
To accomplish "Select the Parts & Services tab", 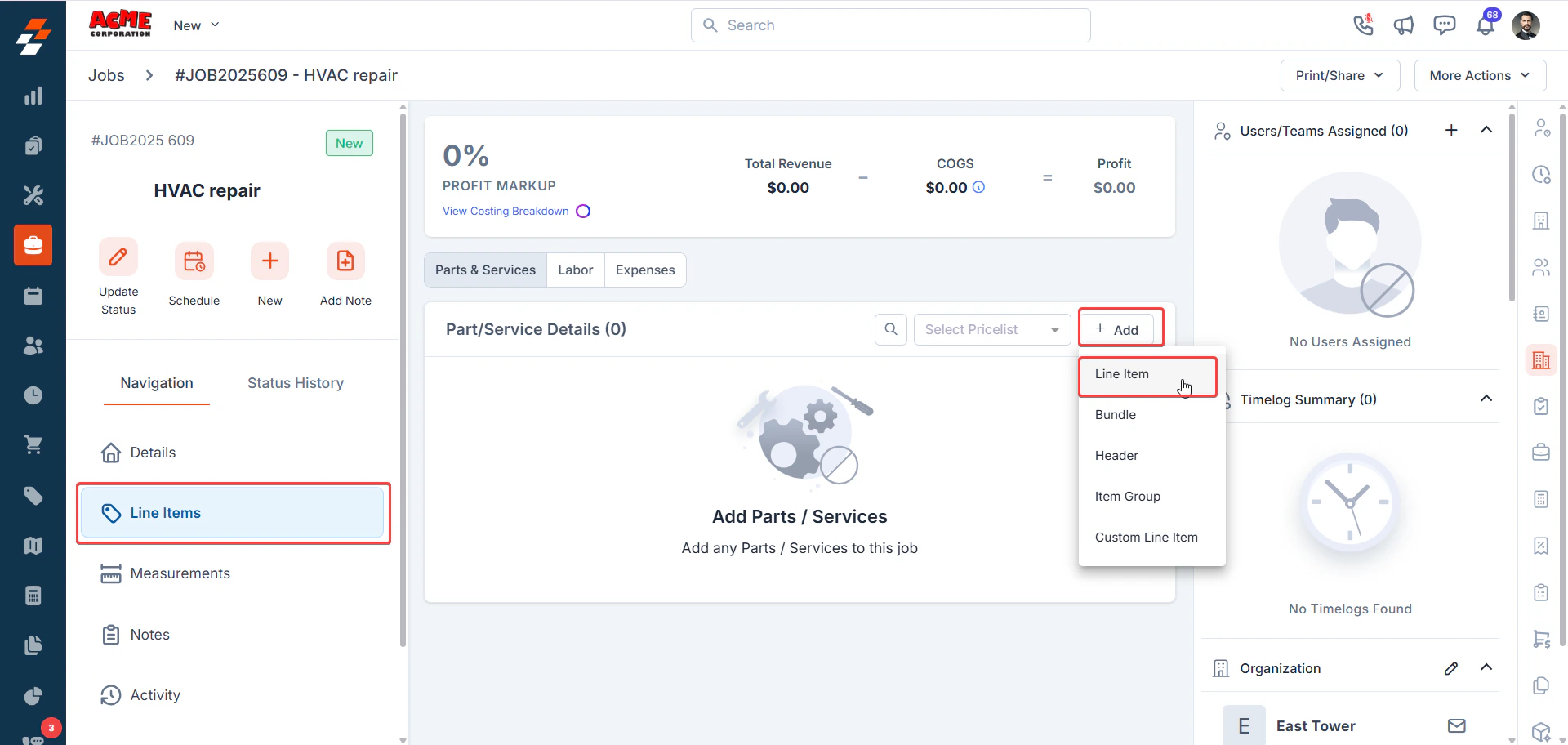I will 485,270.
